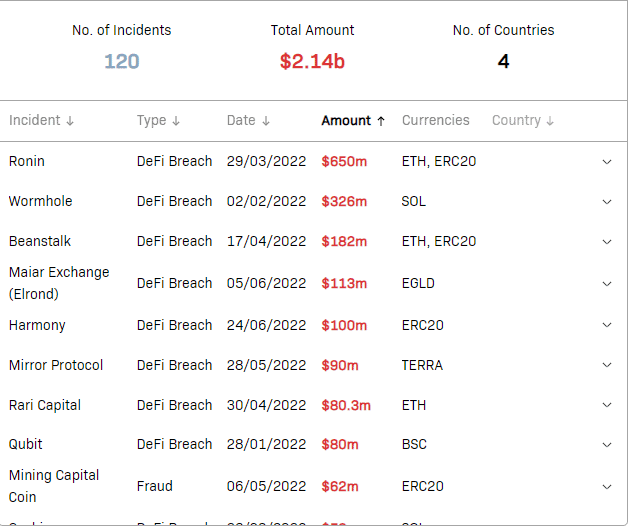
Task: Expand the Mining Capital Coin chevron
Action: click(607, 486)
